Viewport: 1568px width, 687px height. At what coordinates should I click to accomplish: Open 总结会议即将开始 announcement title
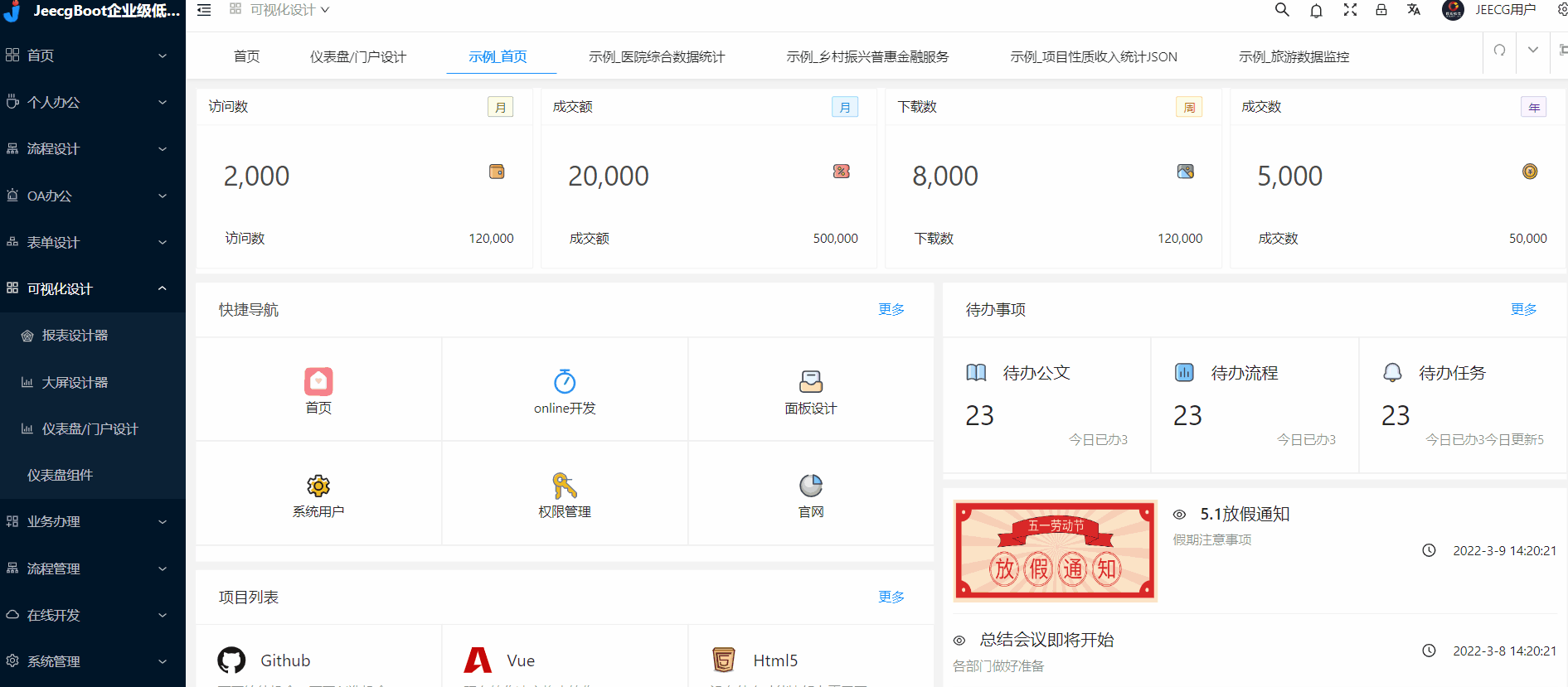(1046, 640)
